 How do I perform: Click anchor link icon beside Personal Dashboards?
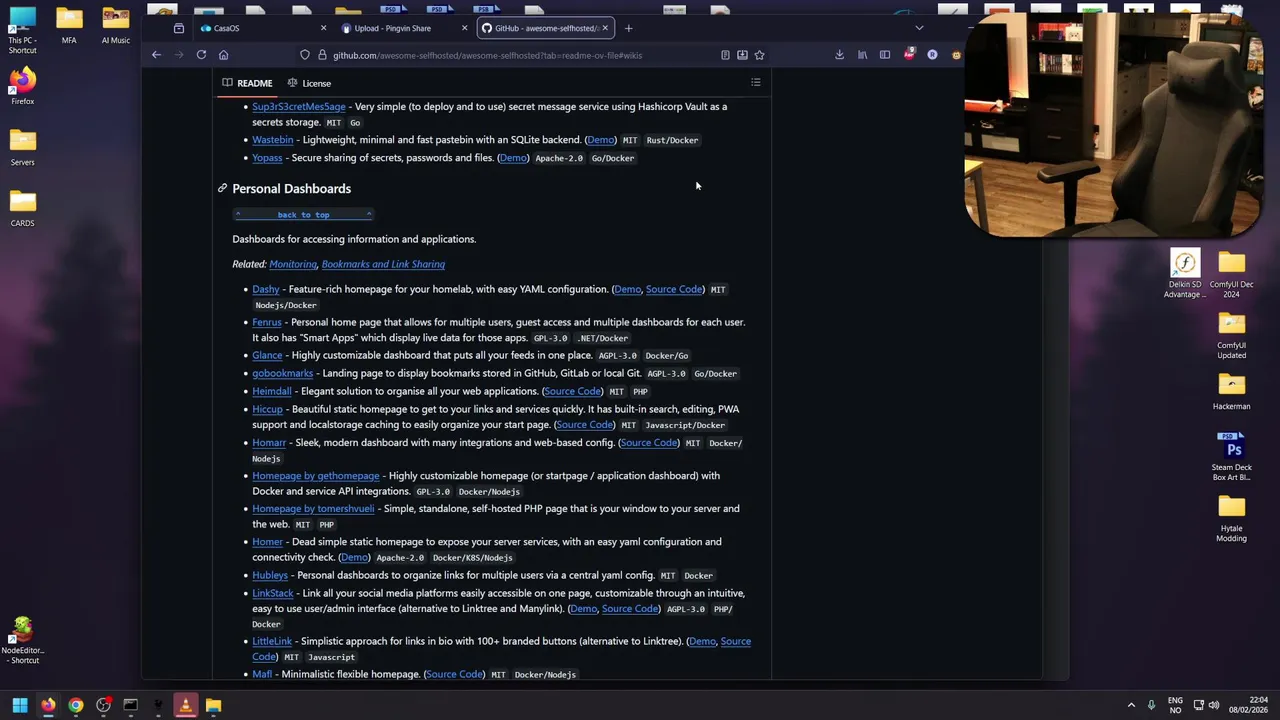click(x=223, y=188)
